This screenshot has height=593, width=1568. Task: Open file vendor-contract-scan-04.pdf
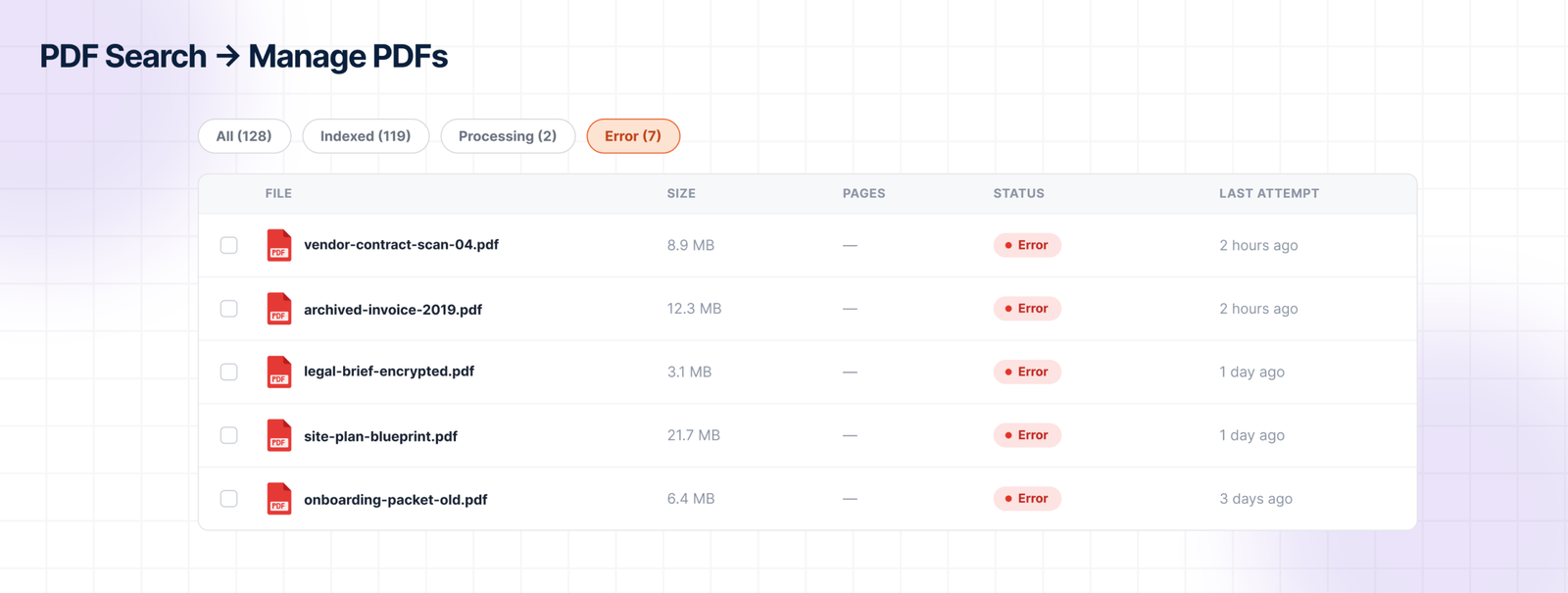coord(401,245)
